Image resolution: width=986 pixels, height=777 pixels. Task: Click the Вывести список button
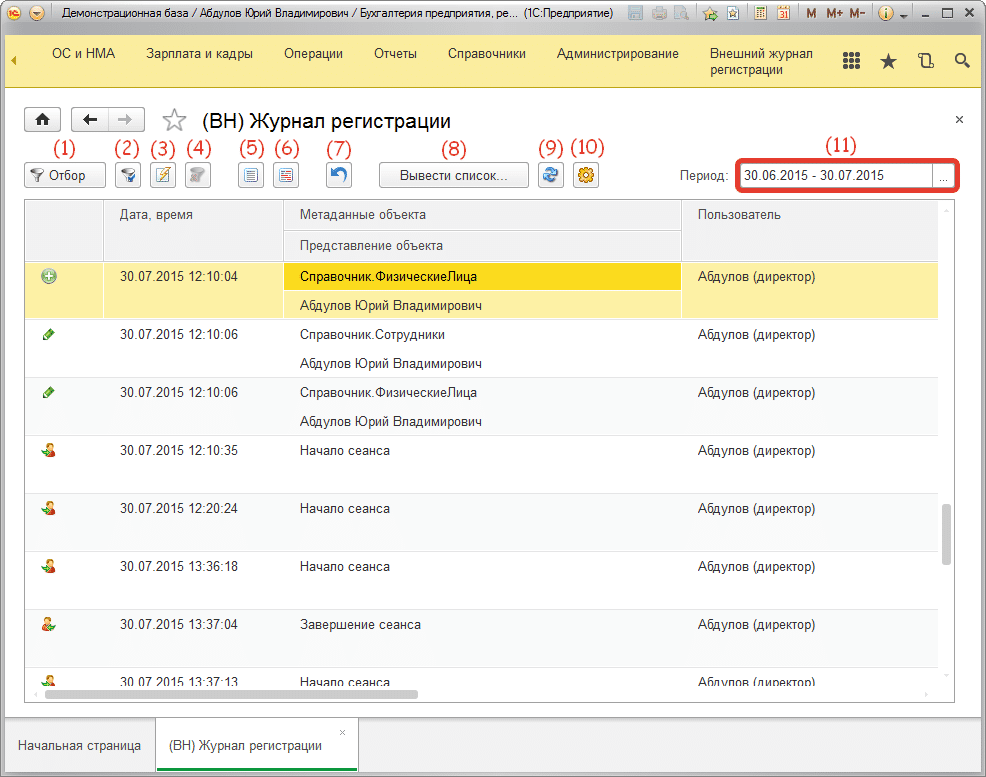pos(453,176)
